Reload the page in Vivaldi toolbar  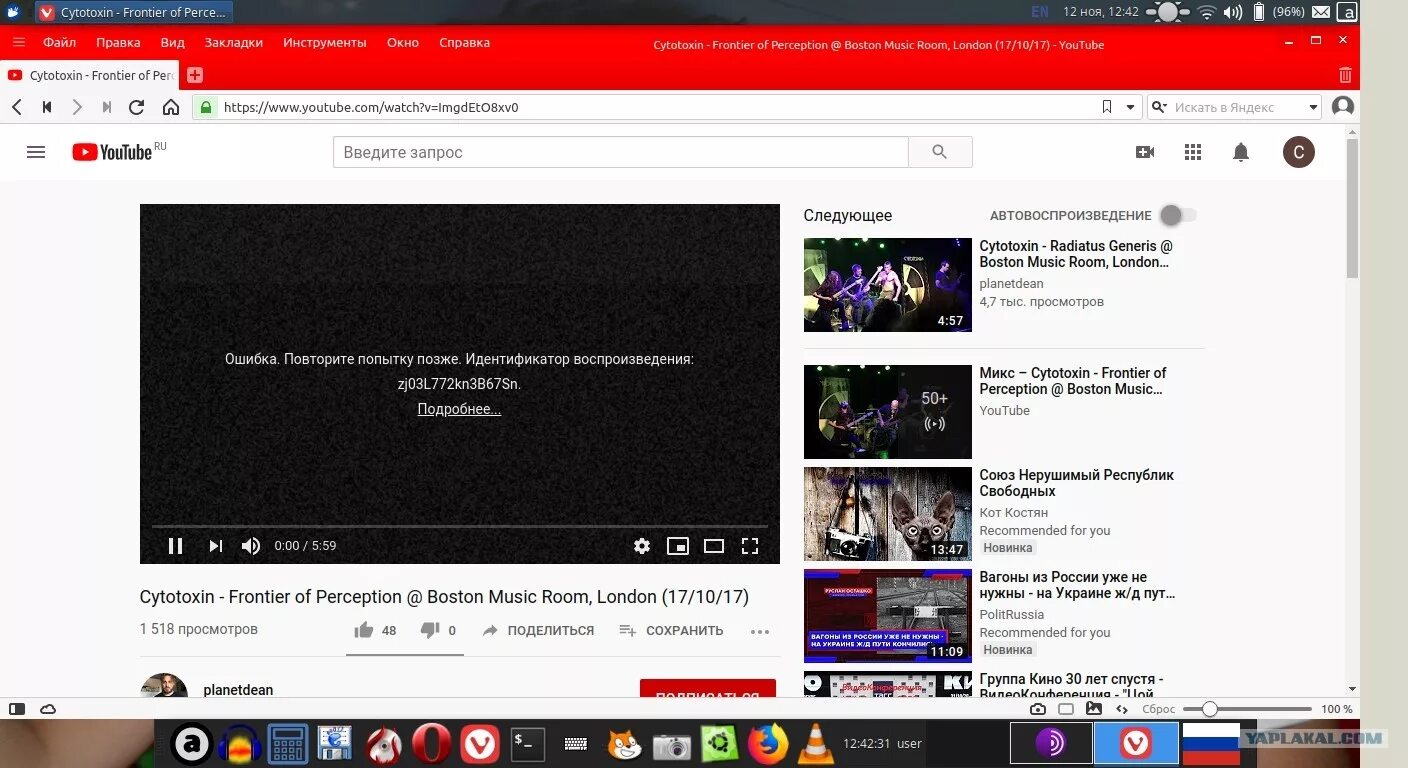(x=137, y=107)
